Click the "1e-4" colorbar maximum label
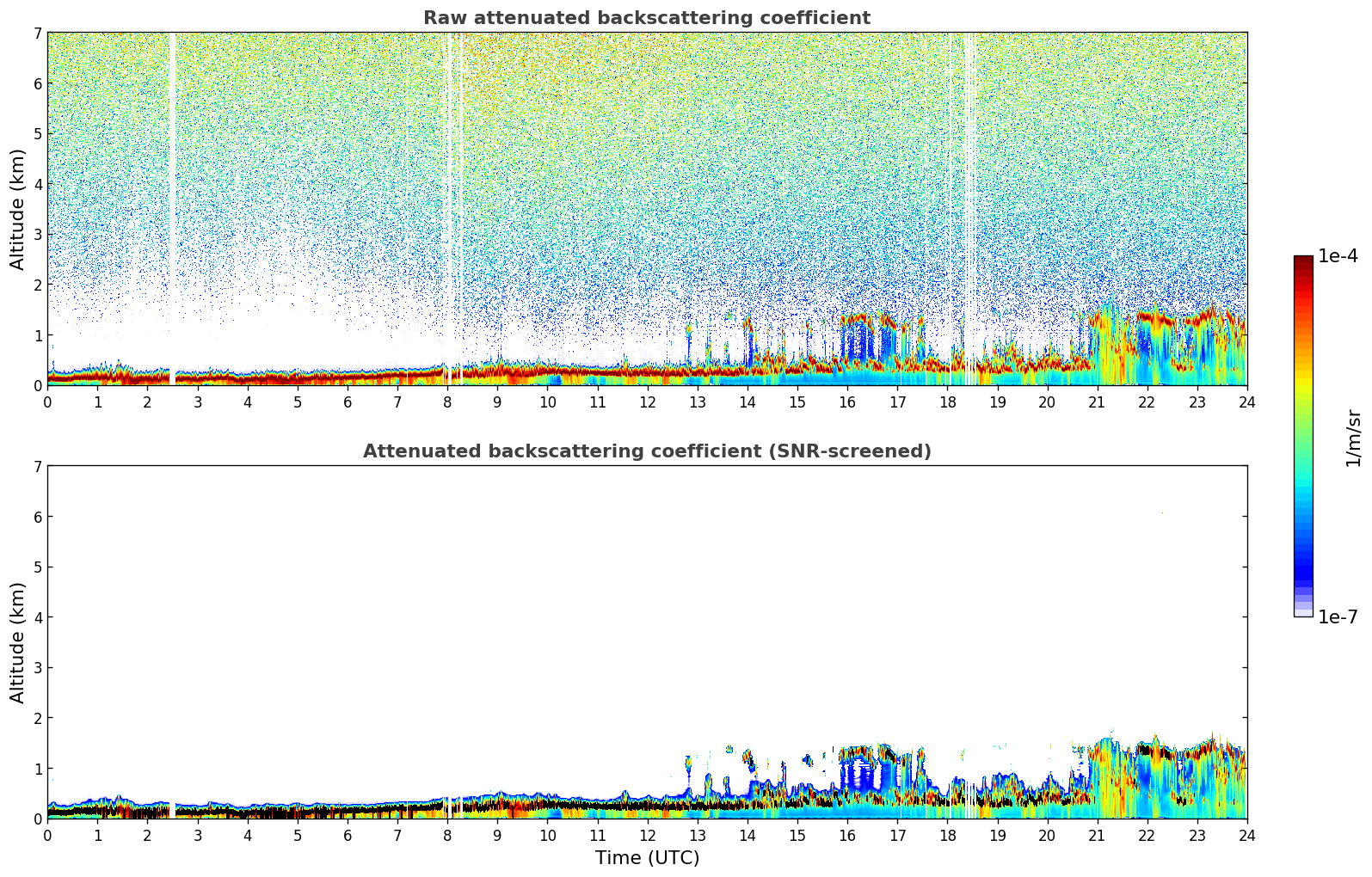 pos(1338,256)
